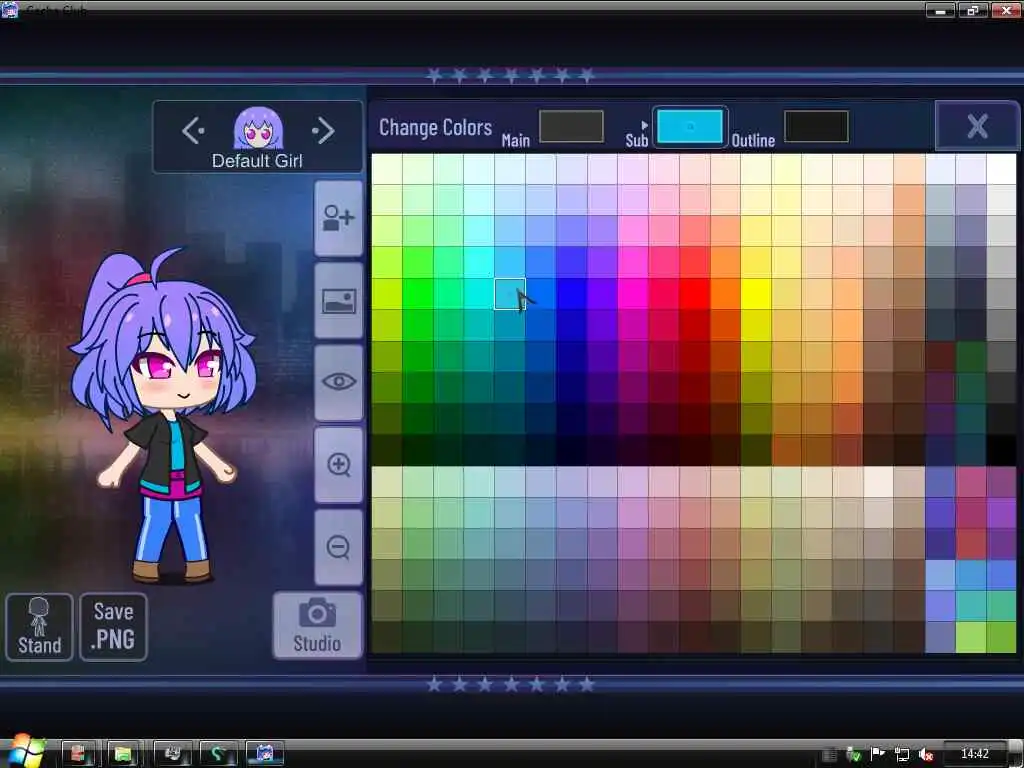
Task: Open the add character icon
Action: [x=338, y=219]
